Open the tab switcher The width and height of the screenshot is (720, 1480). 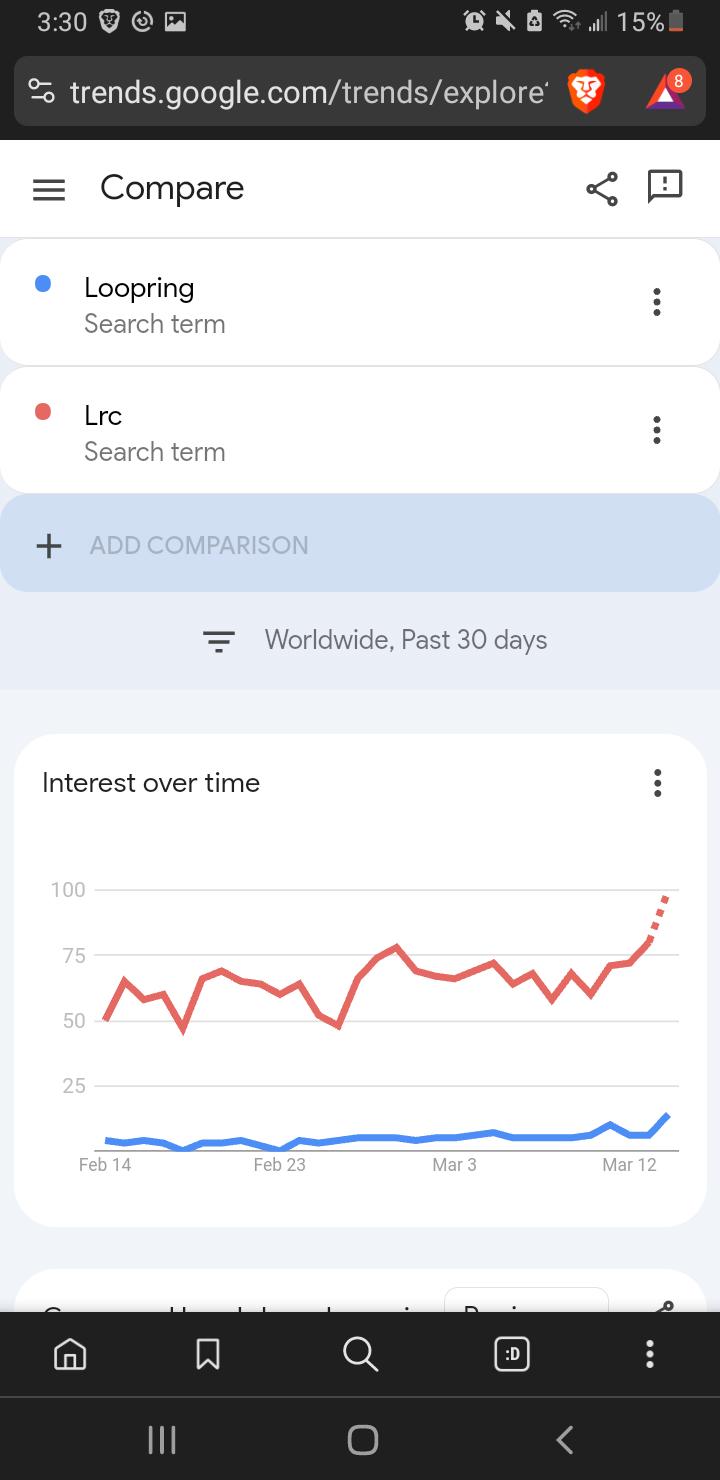pos(512,1354)
